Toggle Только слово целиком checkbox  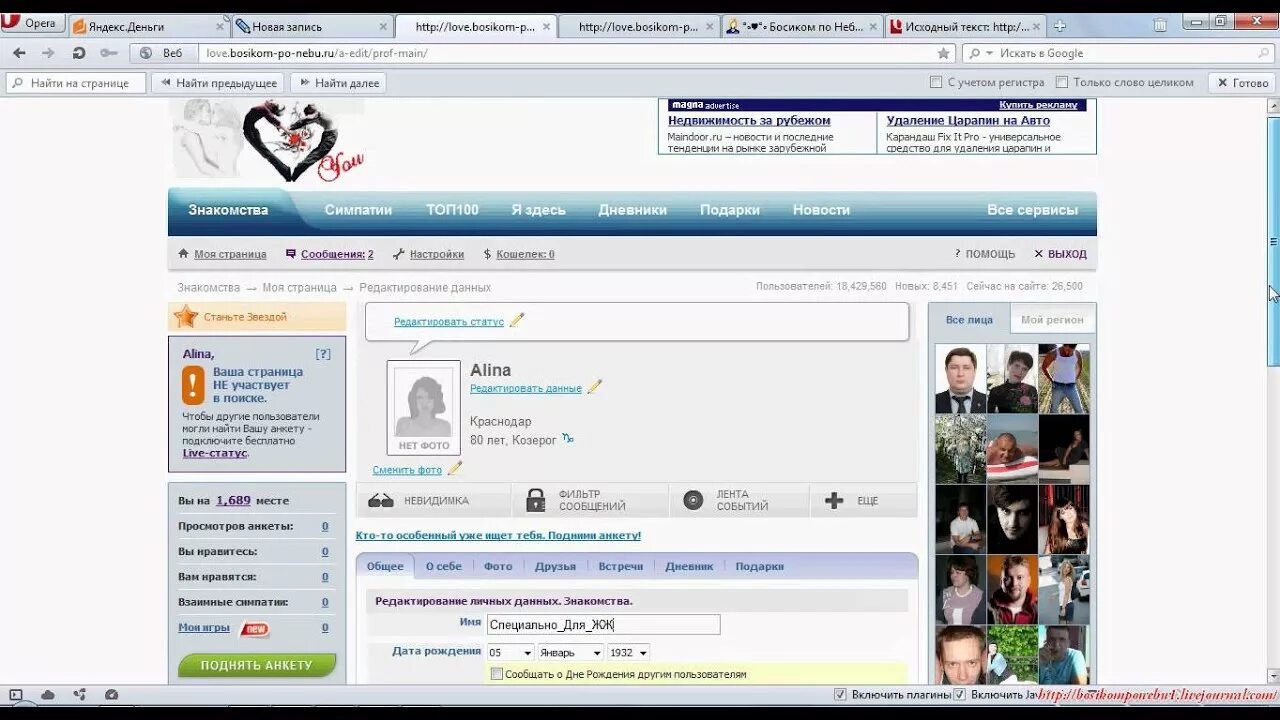[1062, 82]
